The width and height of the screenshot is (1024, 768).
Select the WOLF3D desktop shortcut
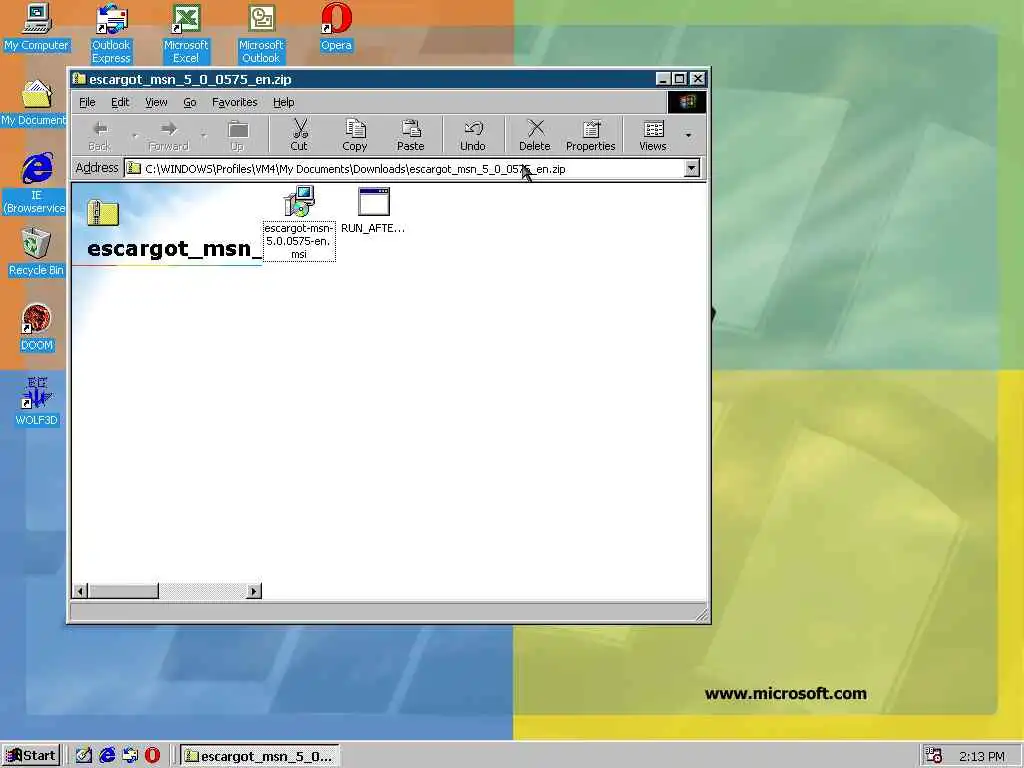(x=37, y=402)
